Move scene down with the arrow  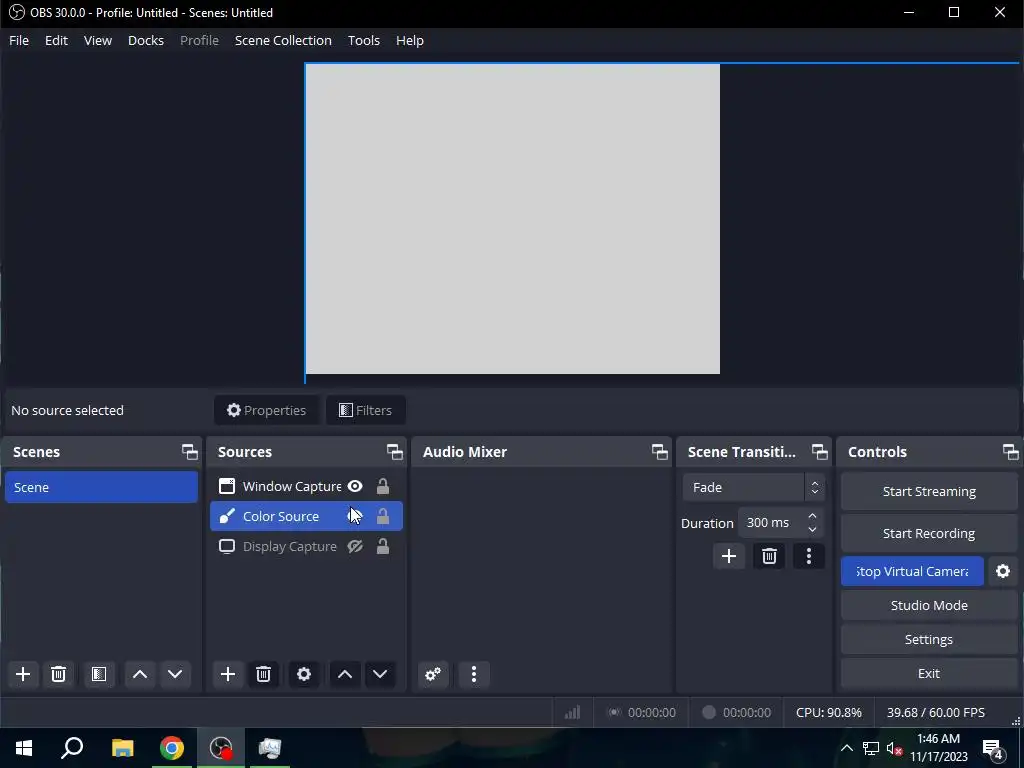pyautogui.click(x=175, y=674)
